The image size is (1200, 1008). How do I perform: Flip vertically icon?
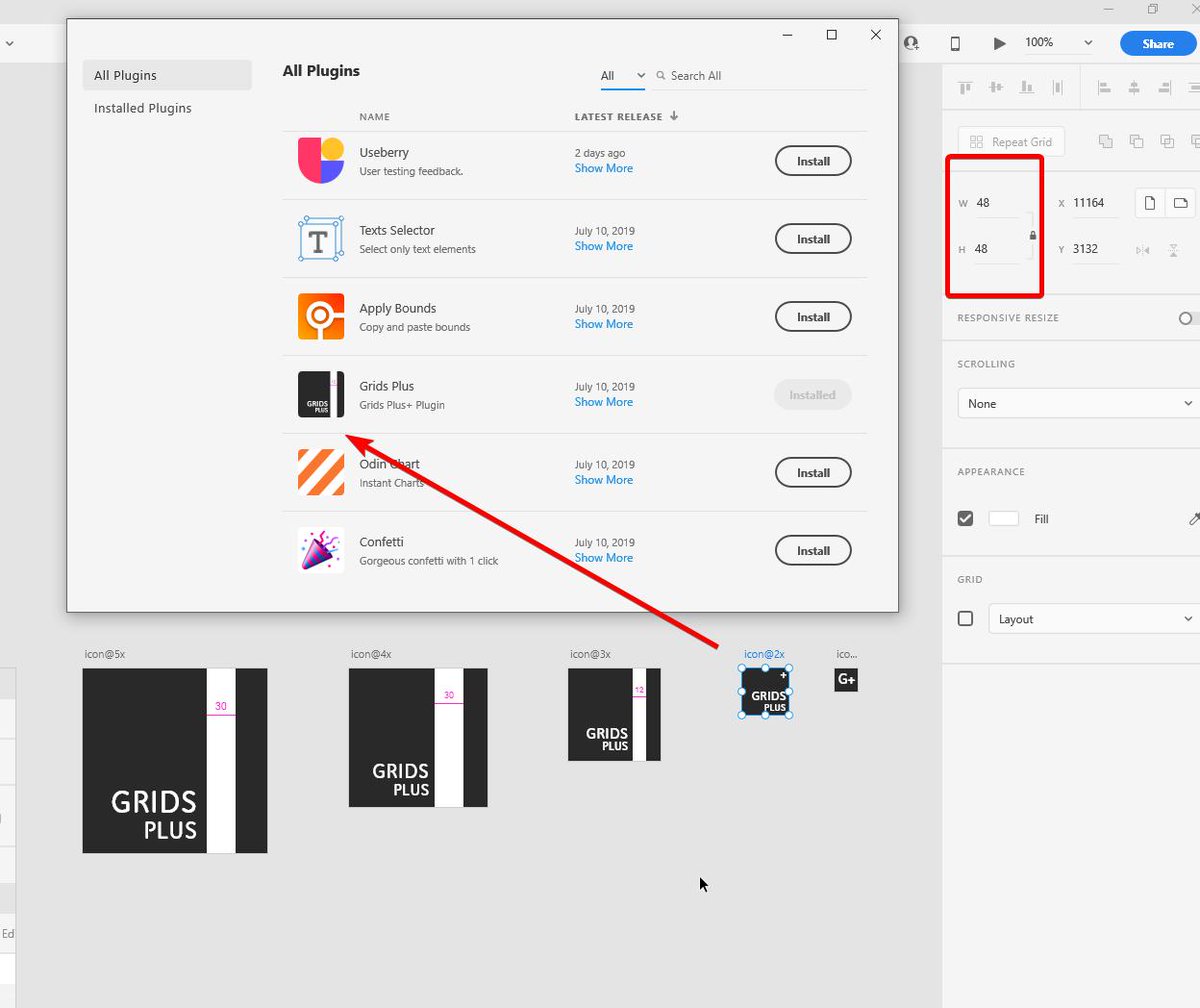tap(1174, 250)
